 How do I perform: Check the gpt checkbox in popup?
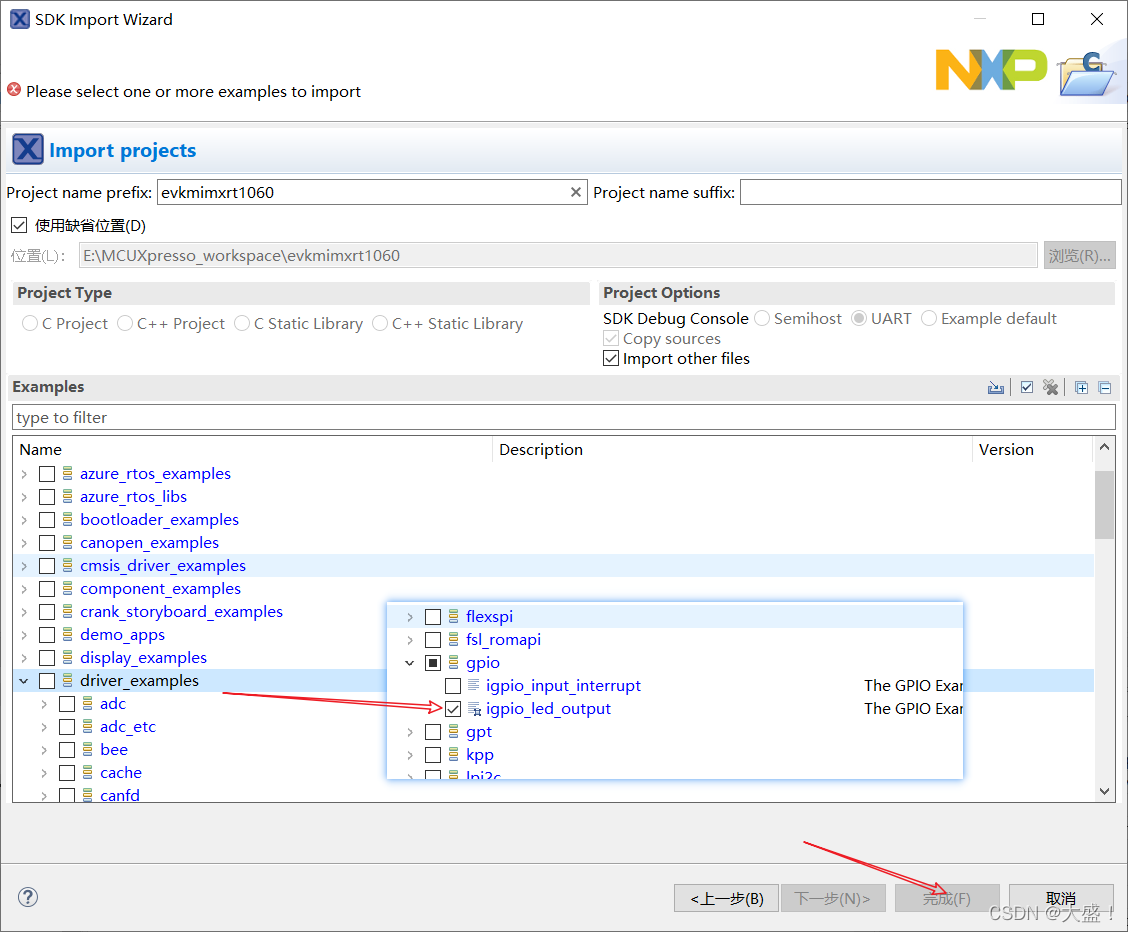(432, 732)
